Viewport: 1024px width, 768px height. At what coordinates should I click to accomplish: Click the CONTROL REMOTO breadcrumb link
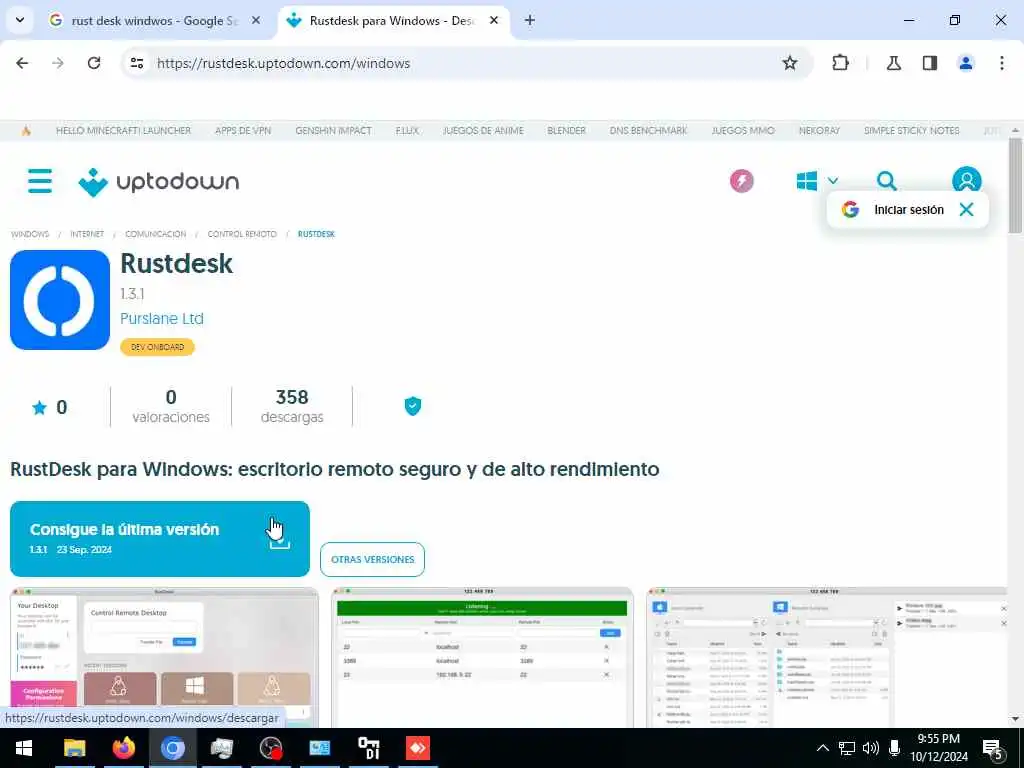coord(242,234)
